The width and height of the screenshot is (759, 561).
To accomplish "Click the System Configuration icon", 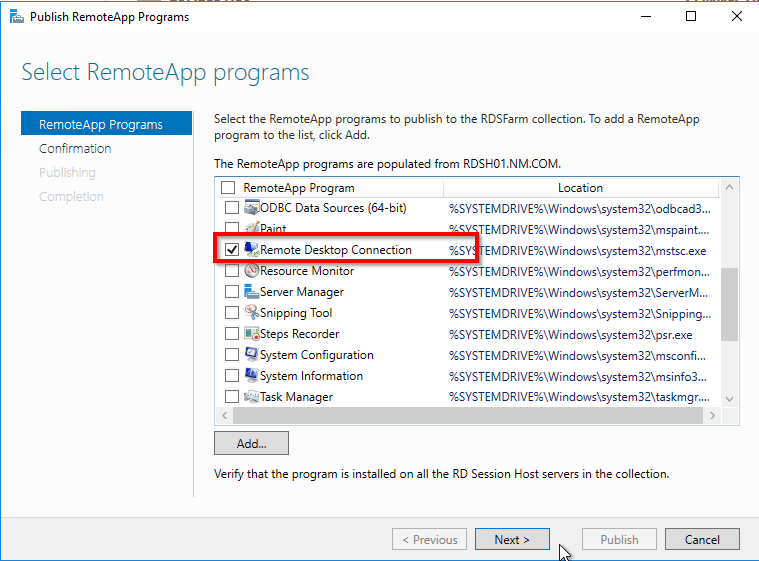I will pos(252,355).
